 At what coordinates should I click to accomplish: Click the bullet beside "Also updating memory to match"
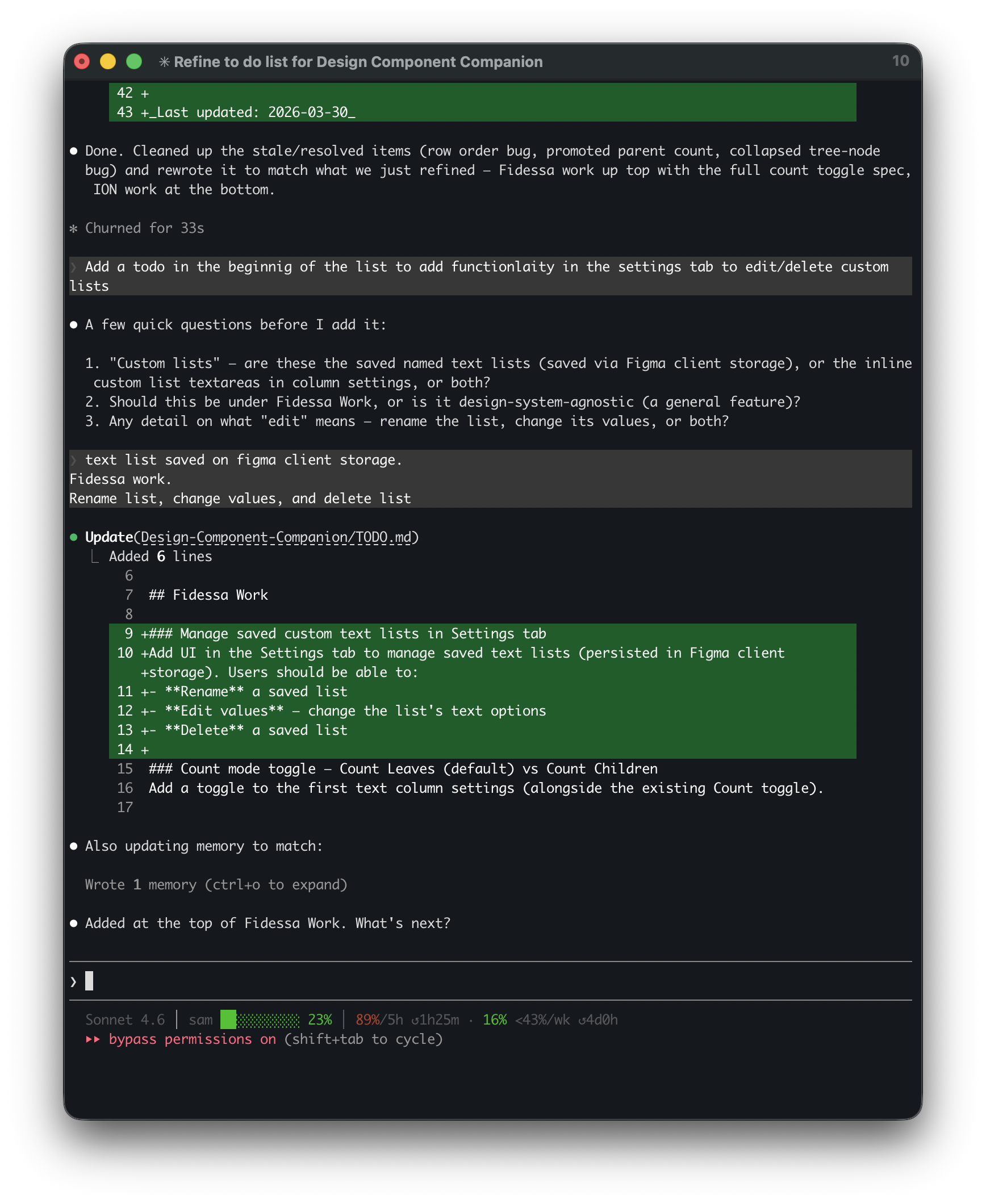(74, 846)
